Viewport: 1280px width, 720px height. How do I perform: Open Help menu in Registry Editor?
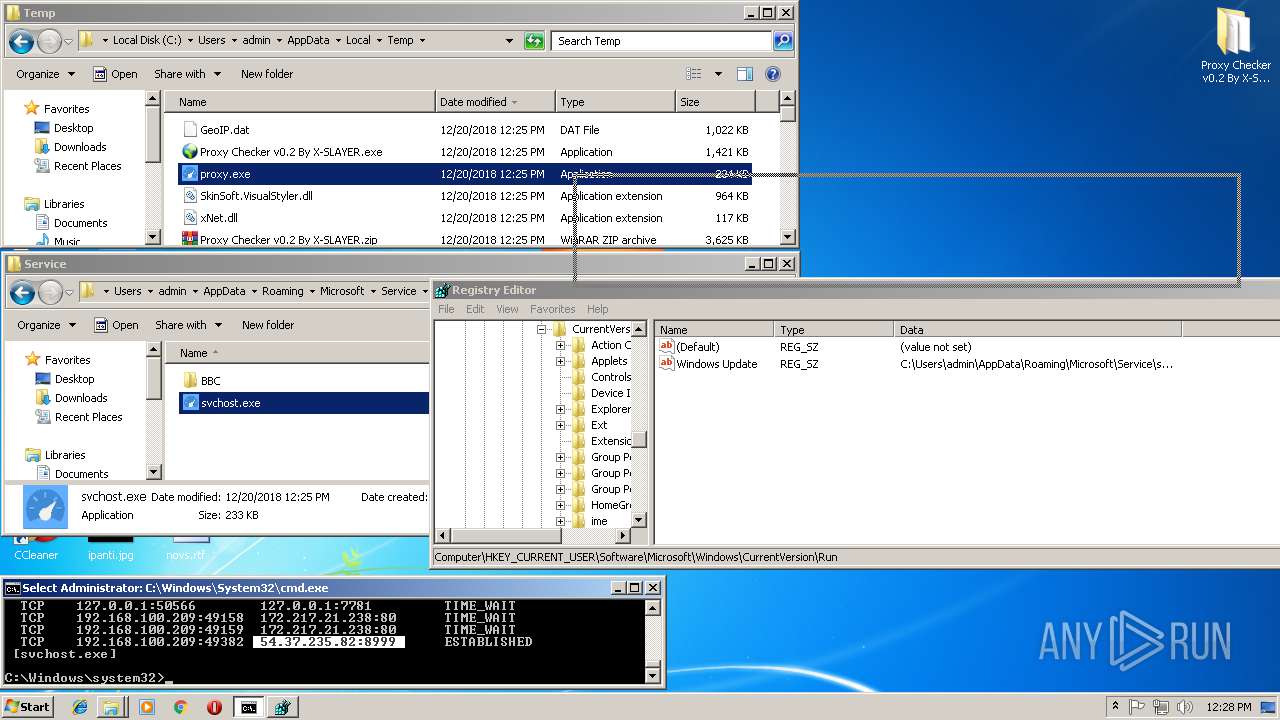pyautogui.click(x=598, y=309)
